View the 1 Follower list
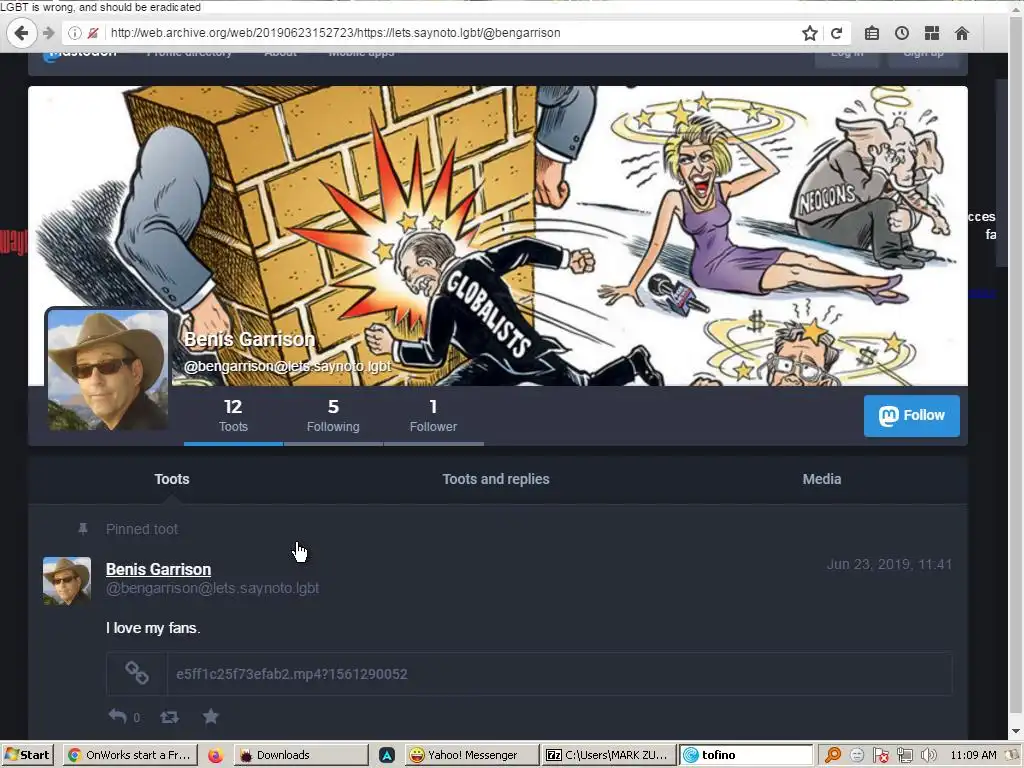Viewport: 1024px width, 768px height. point(433,416)
